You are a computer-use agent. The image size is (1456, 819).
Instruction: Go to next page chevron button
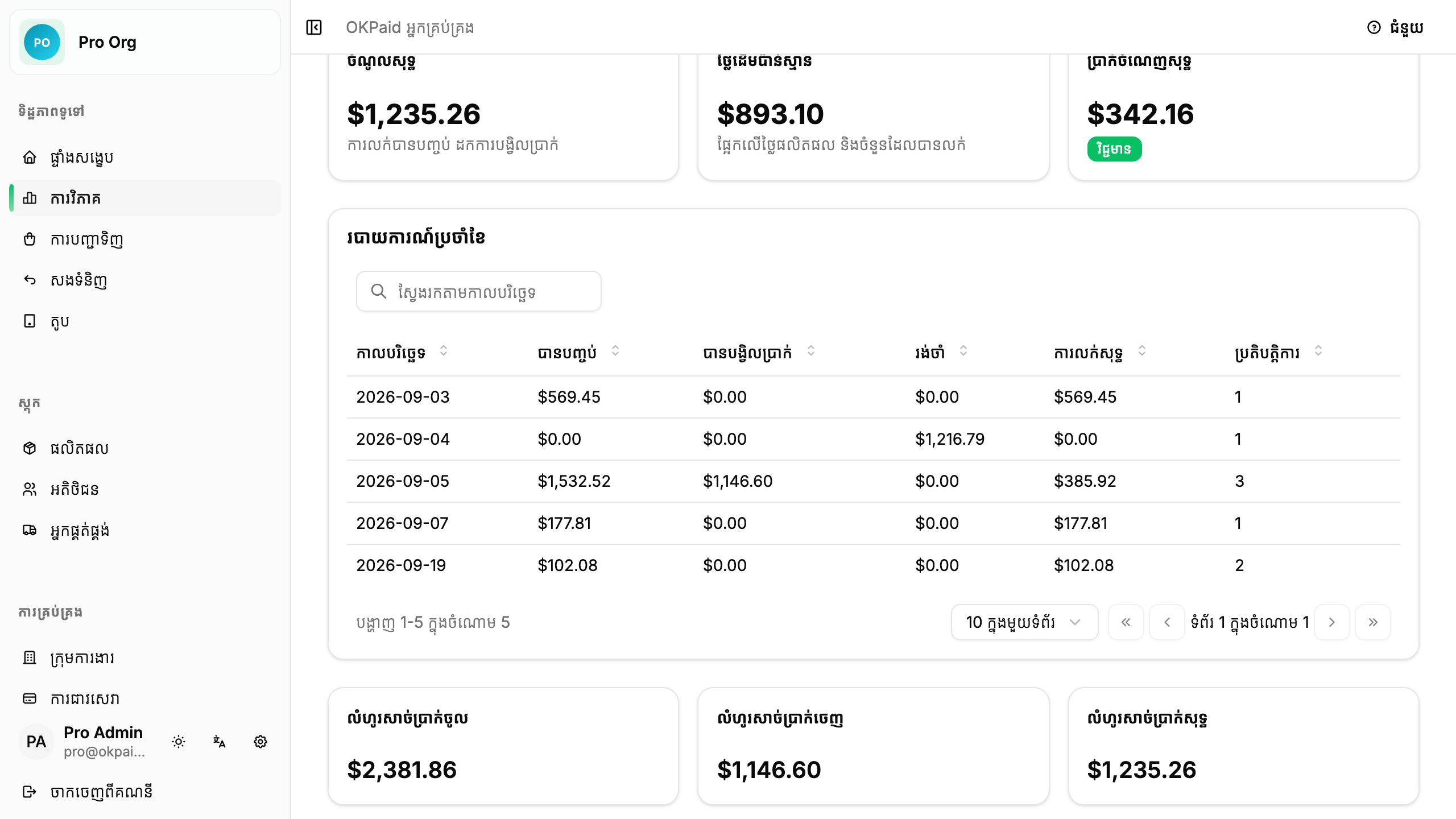point(1332,622)
